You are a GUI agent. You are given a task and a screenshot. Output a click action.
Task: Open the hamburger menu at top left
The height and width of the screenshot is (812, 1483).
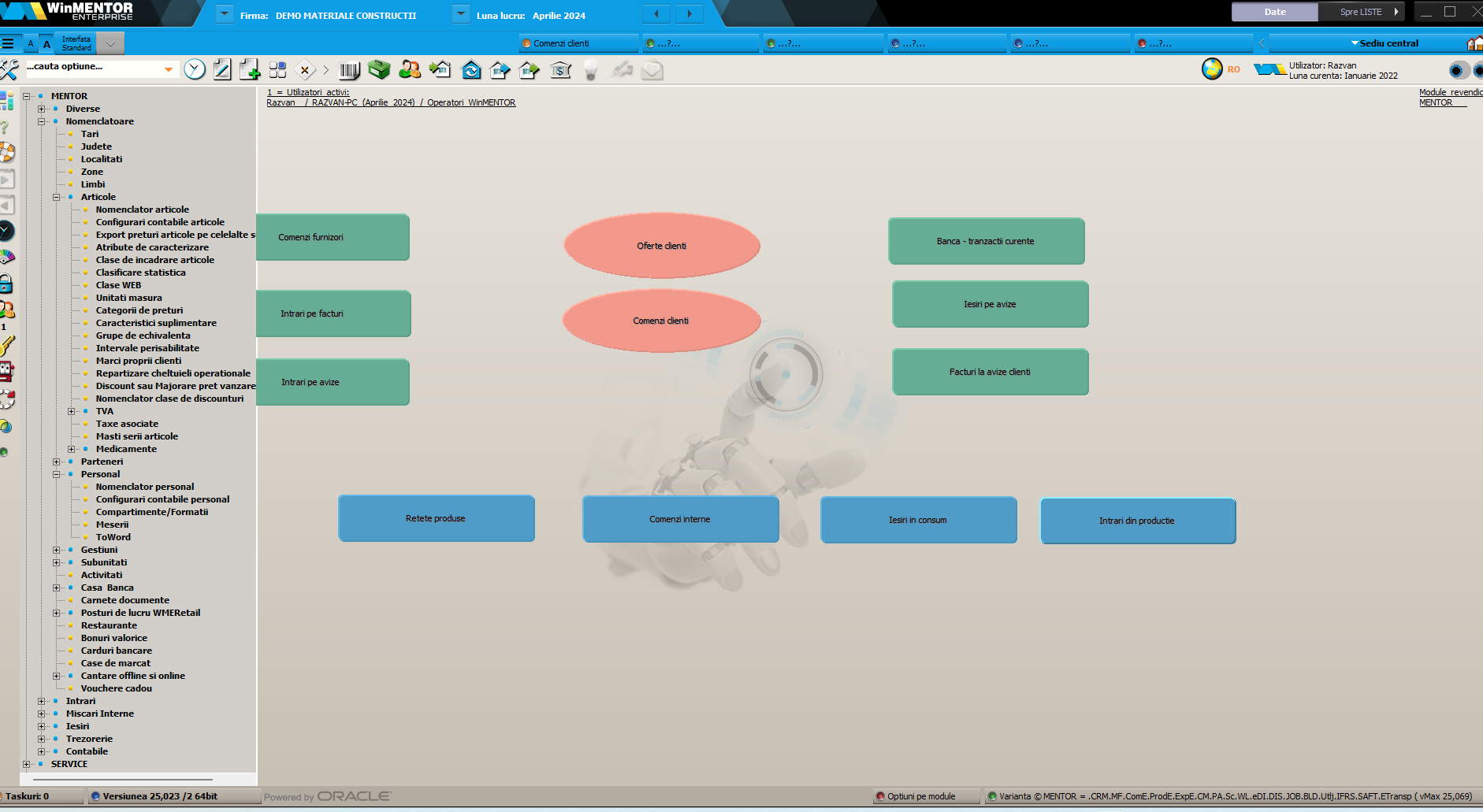[8, 43]
